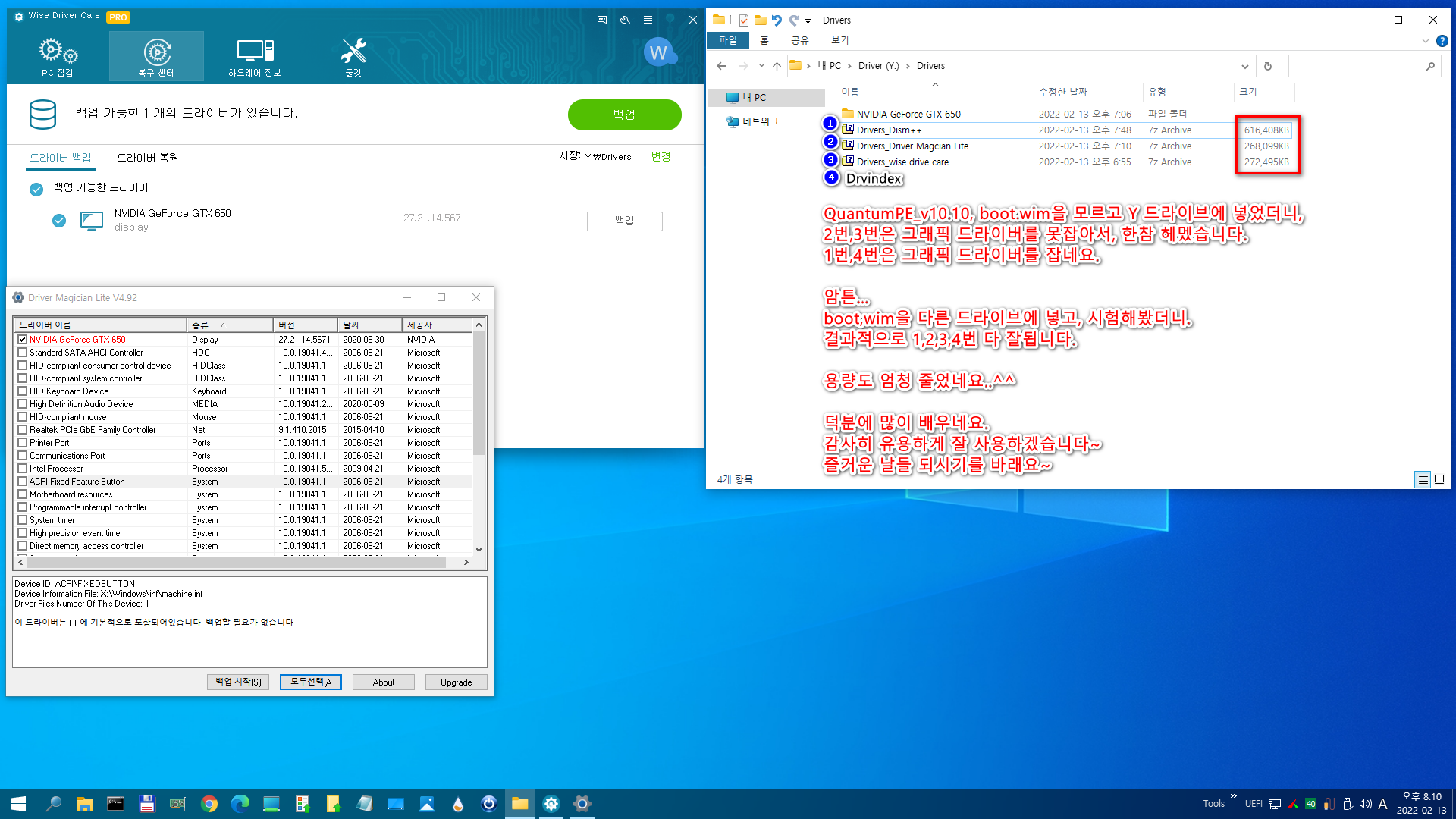1456x819 pixels.
Task: Switch Explorer to large icons view
Action: (x=1439, y=479)
